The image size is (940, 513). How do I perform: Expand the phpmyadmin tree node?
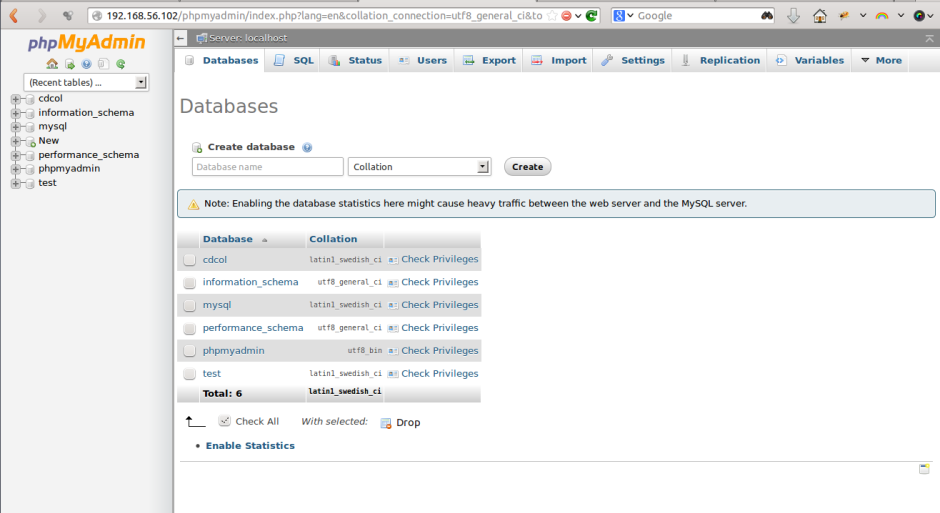coord(16,169)
